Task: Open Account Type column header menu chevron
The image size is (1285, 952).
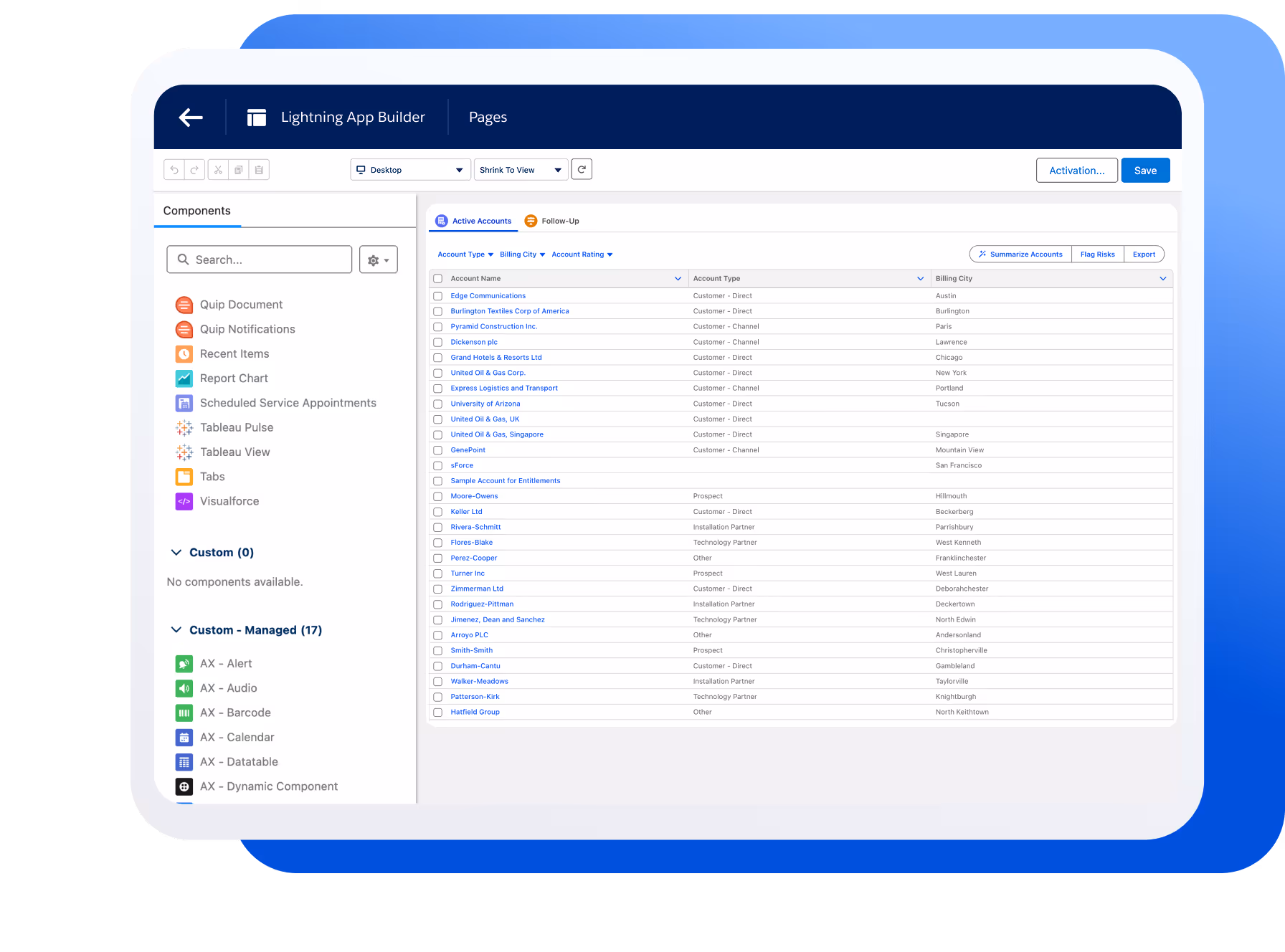Action: point(920,279)
